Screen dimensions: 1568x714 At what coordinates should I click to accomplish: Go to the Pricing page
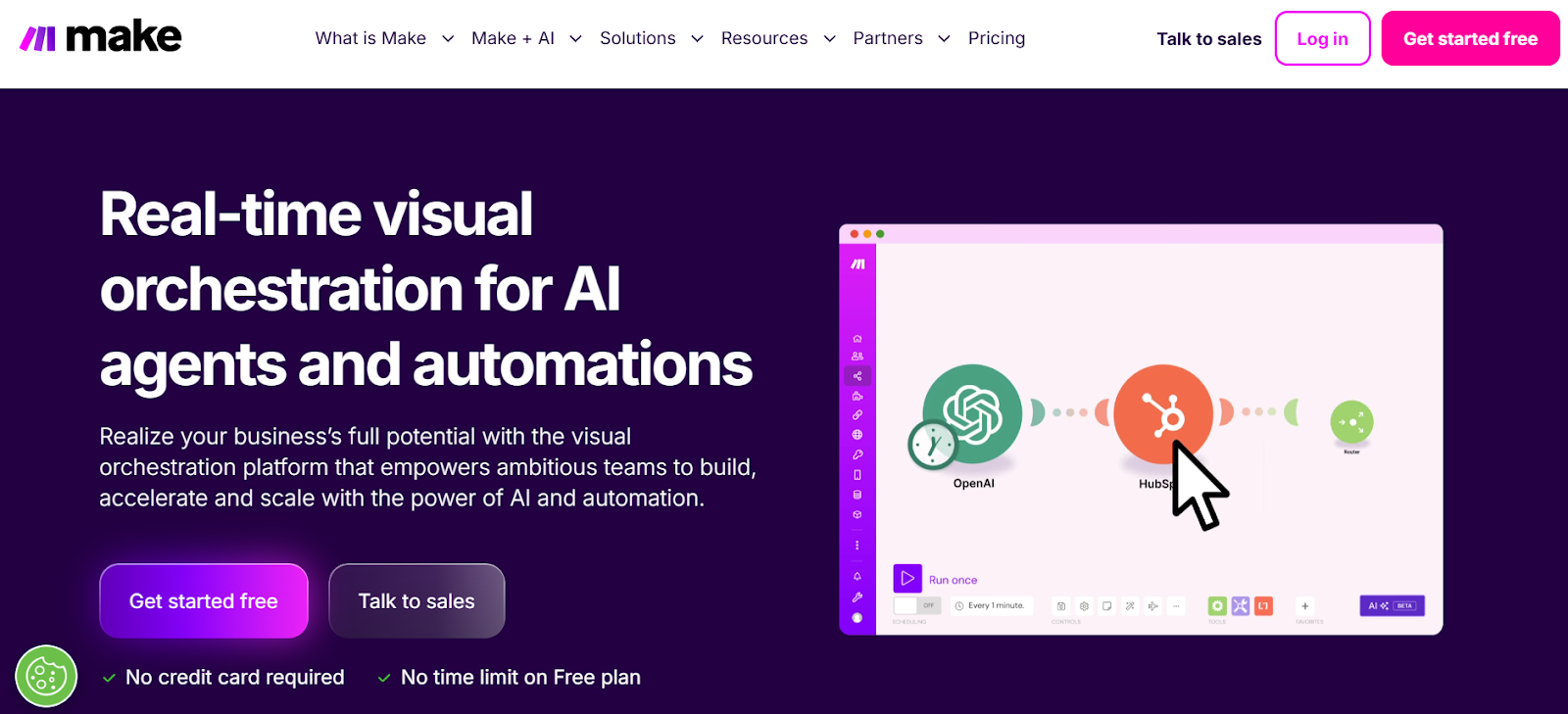997,38
